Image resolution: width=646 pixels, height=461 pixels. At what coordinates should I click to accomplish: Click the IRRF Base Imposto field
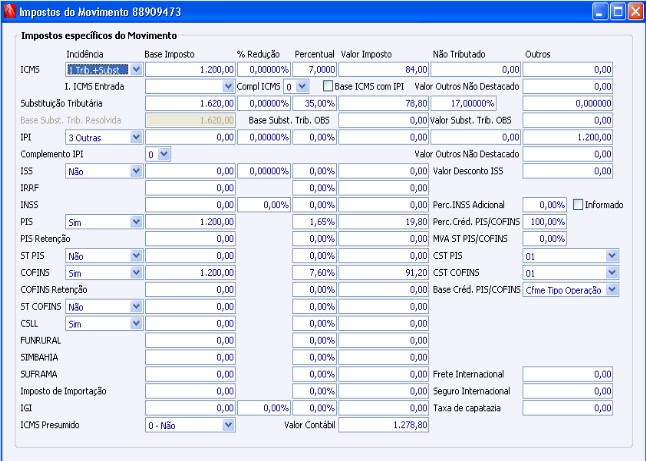pyautogui.click(x=190, y=188)
